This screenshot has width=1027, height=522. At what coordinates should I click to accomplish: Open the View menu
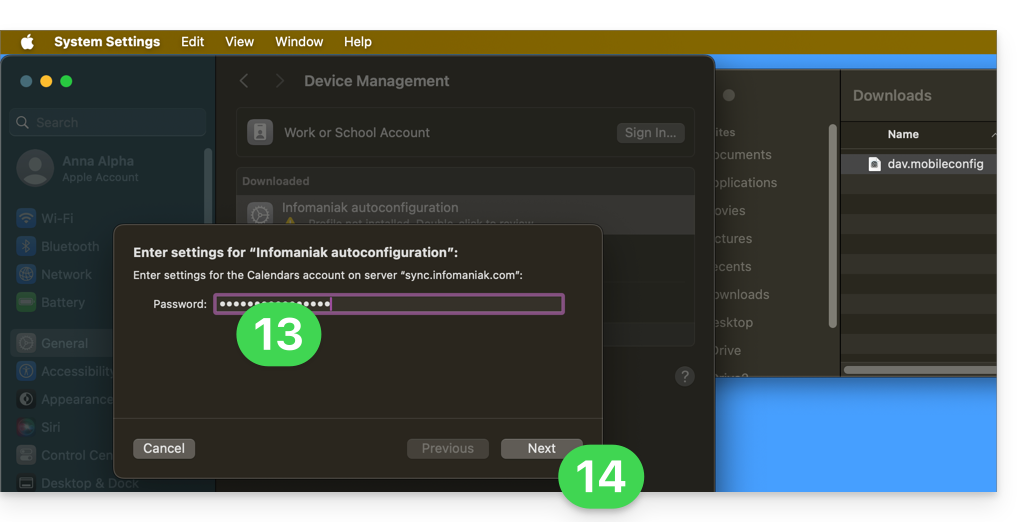click(239, 42)
